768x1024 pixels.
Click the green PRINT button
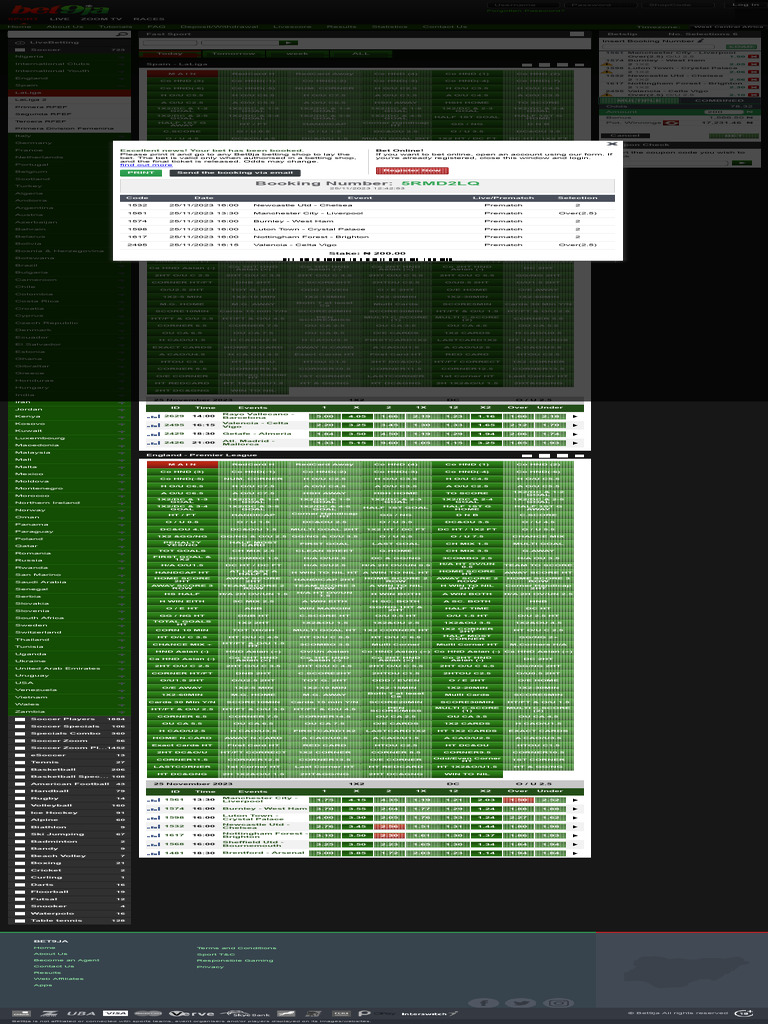point(140,173)
